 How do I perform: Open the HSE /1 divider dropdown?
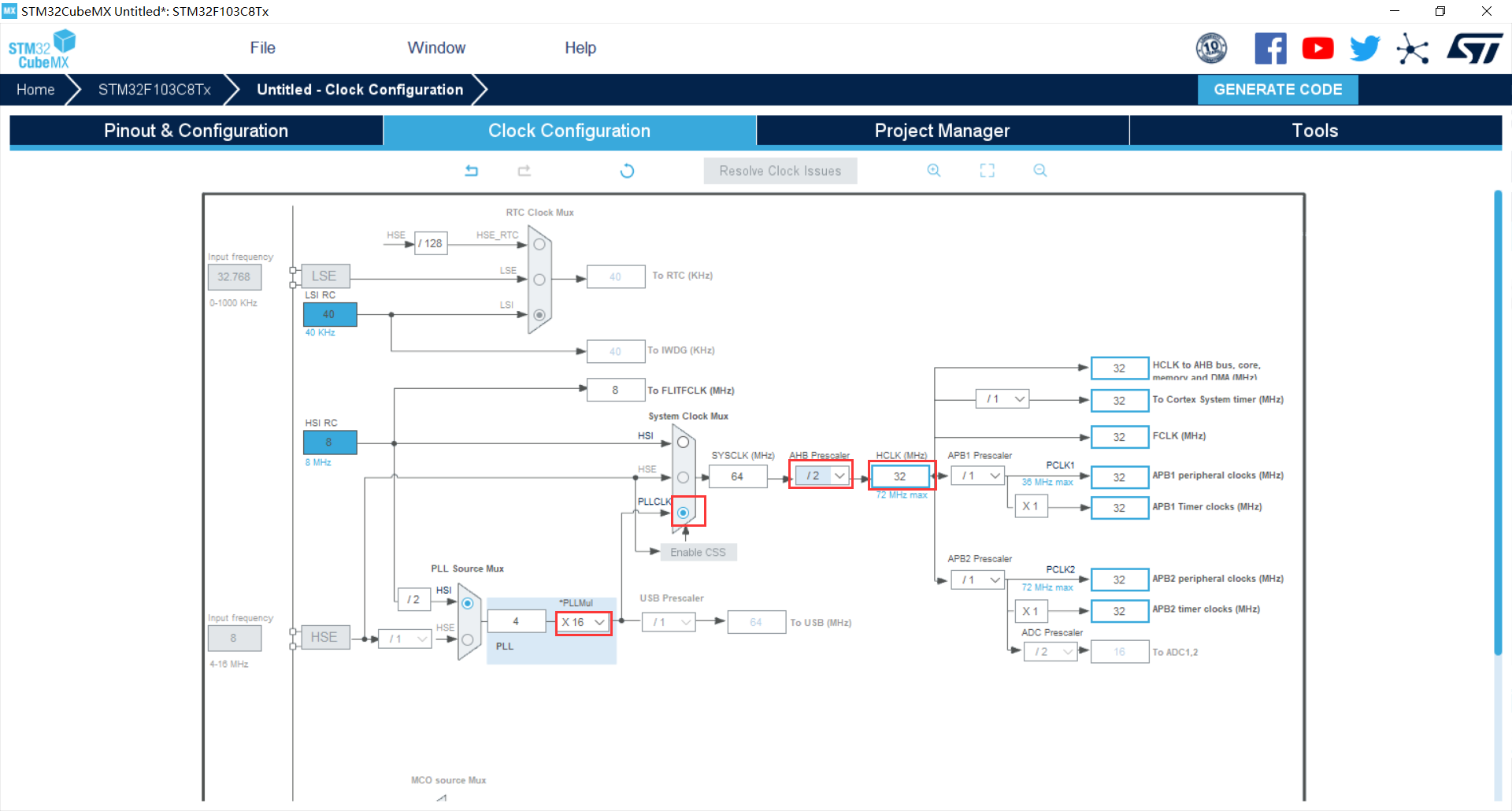pyautogui.click(x=405, y=639)
